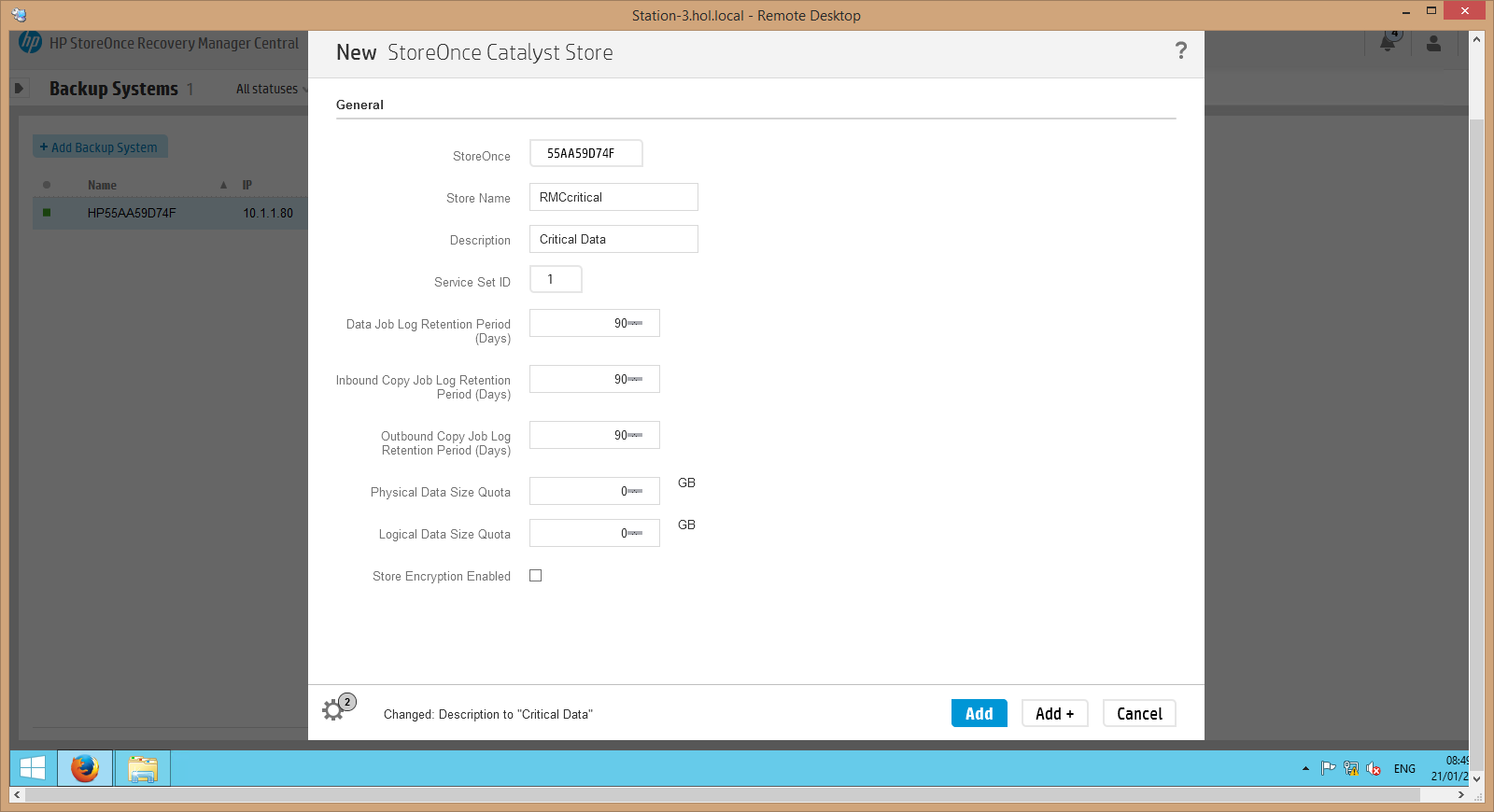Click the network tray icon

1351,769
